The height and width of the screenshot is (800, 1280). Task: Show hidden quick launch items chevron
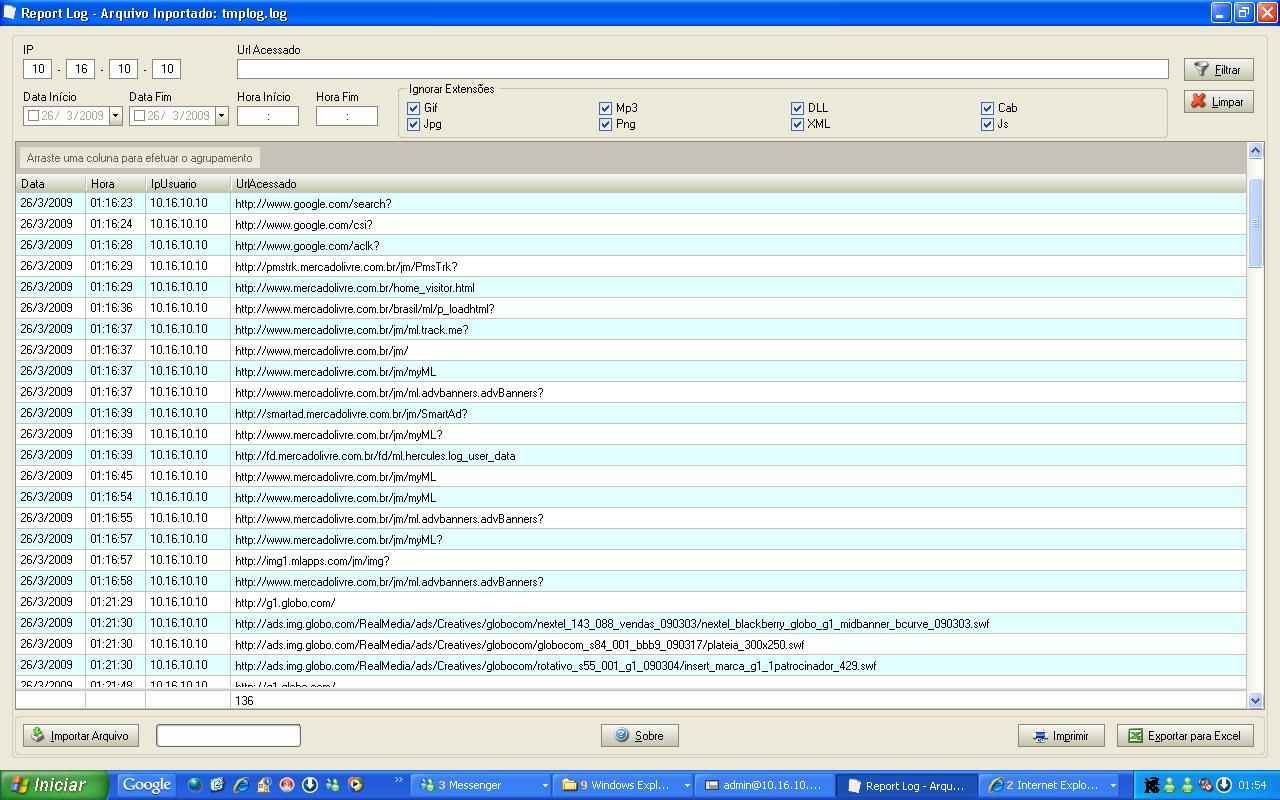pyautogui.click(x=400, y=780)
